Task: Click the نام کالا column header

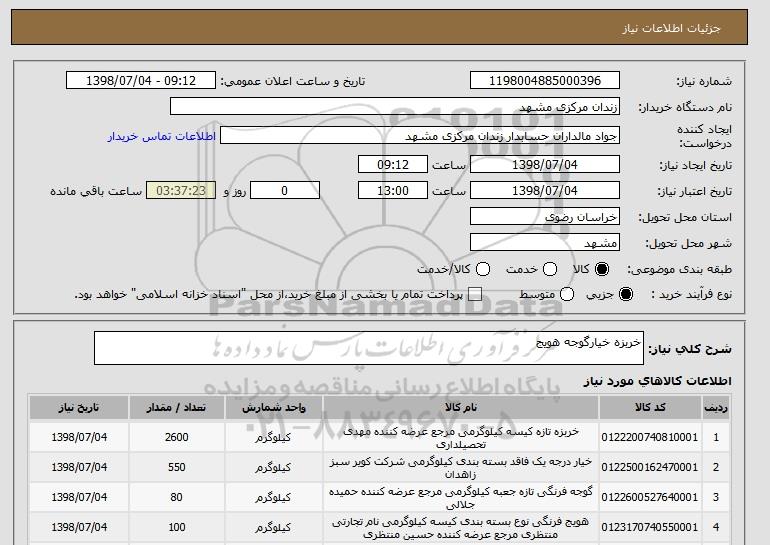Action: click(461, 408)
